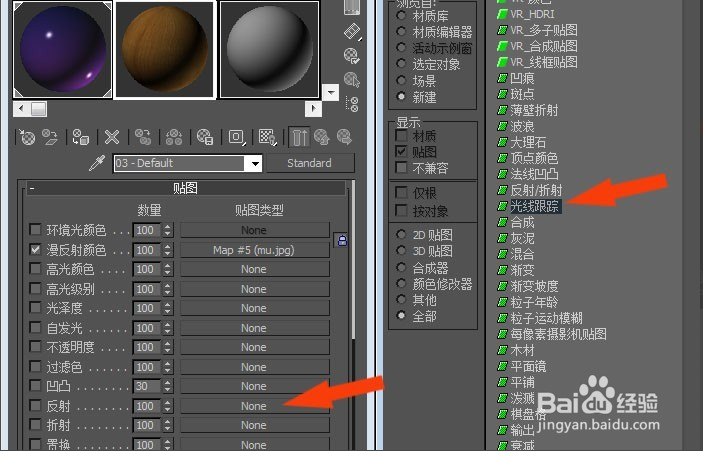This screenshot has height=451, width=703.
Task: Click the Select by Material icon
Action: point(352,80)
